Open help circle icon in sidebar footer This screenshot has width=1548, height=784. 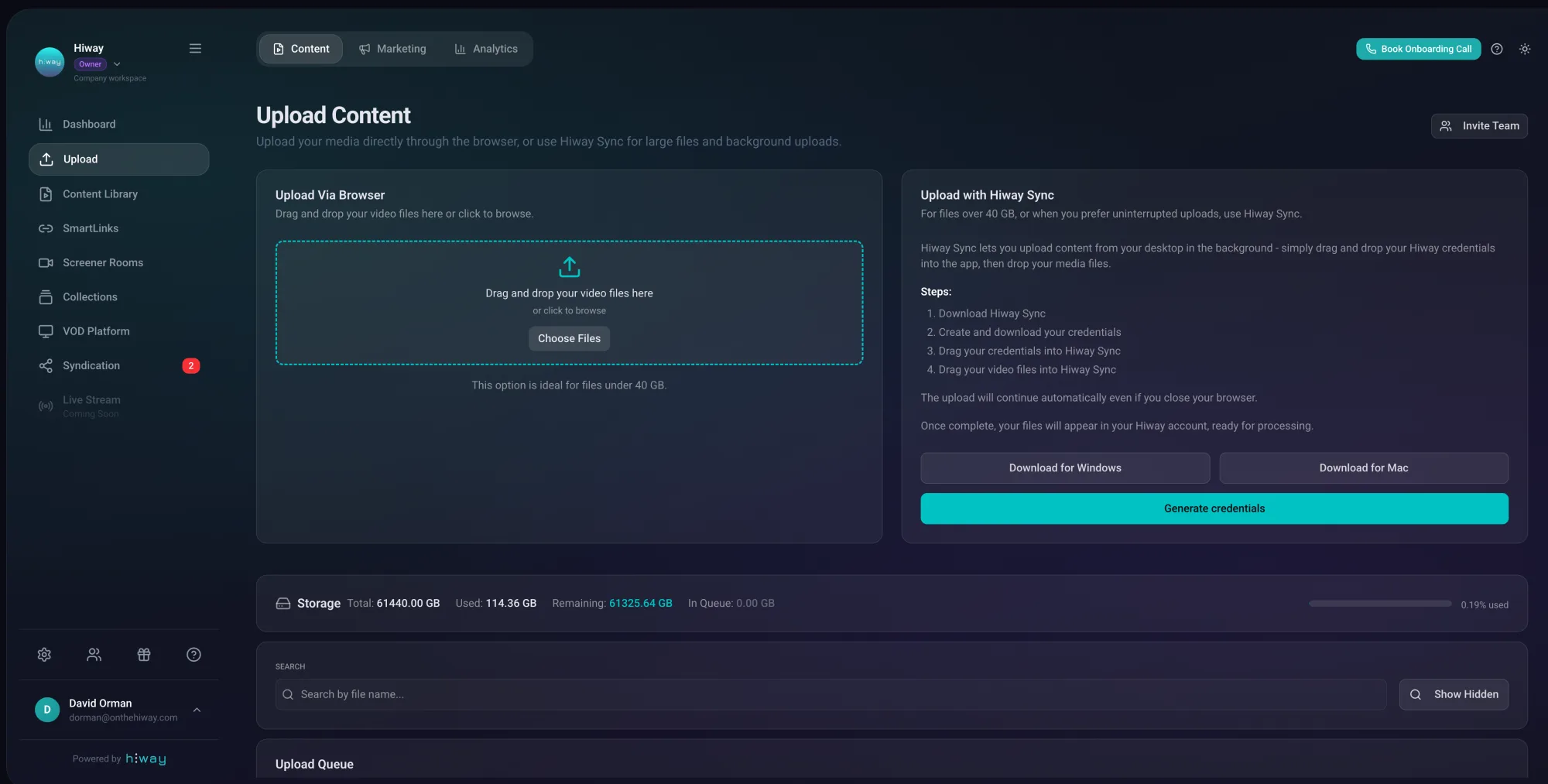pos(194,655)
